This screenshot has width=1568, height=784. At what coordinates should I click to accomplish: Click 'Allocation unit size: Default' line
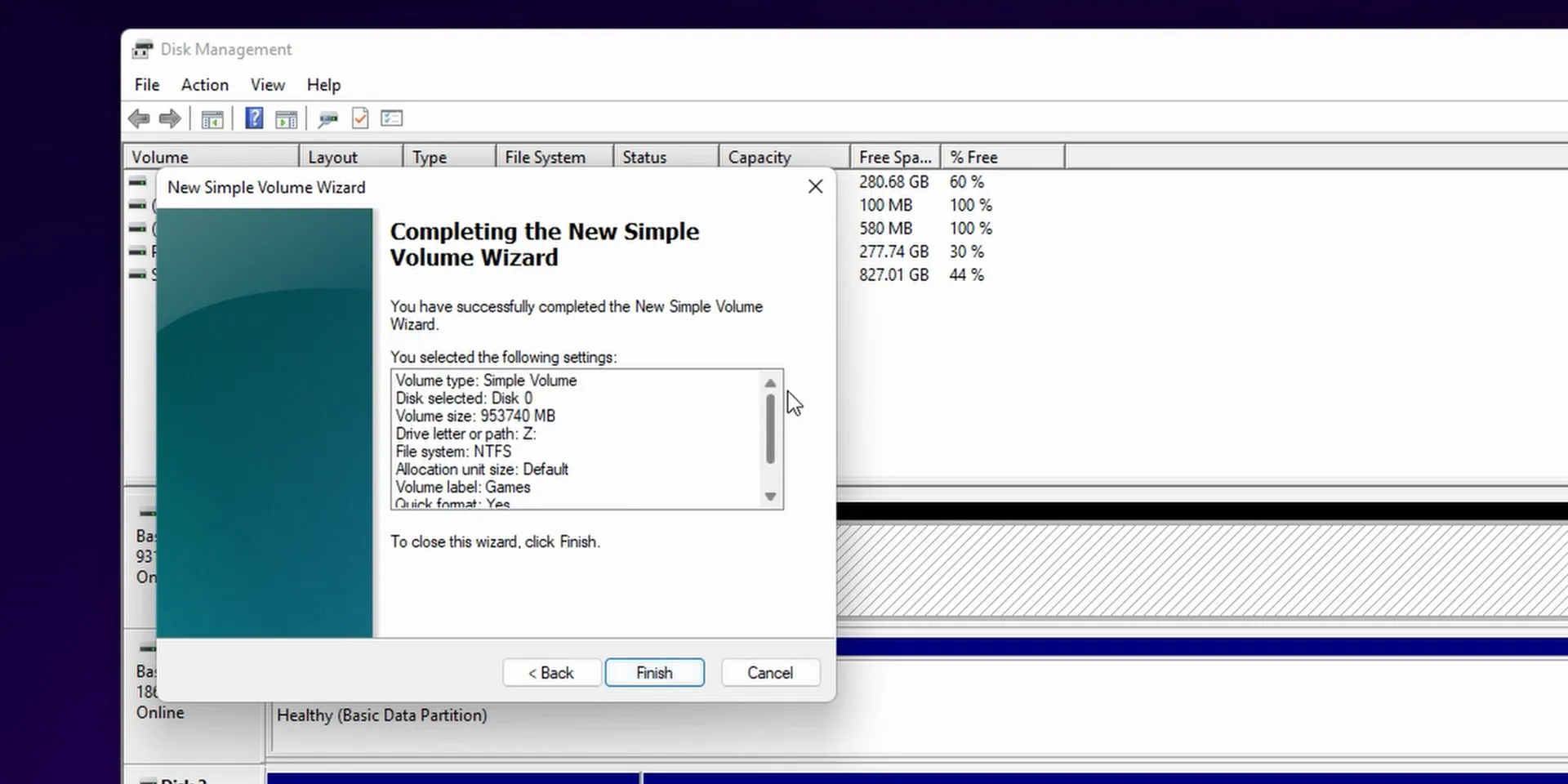(x=482, y=470)
